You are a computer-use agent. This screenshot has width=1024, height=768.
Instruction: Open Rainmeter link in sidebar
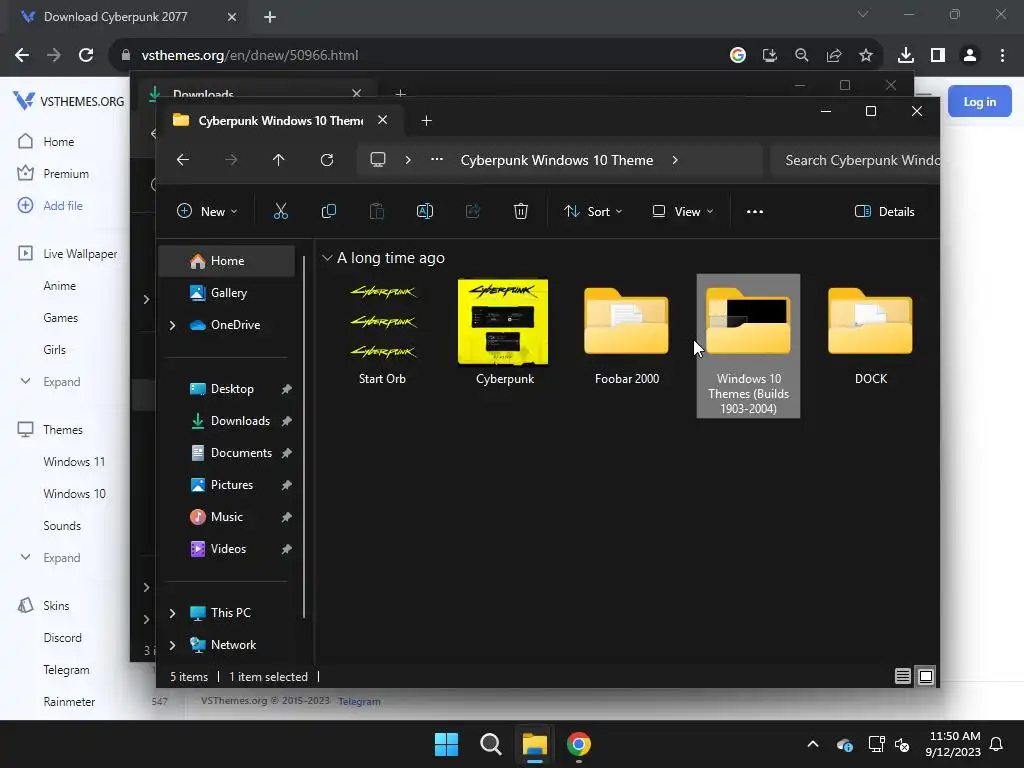69,701
